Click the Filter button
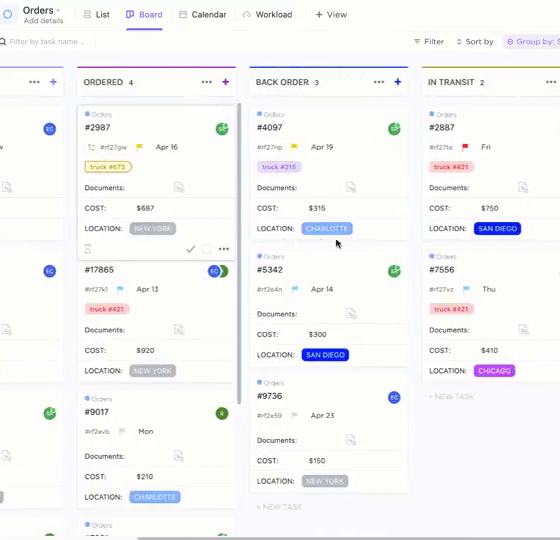Screen dimensions: 560x540 (x=429, y=42)
